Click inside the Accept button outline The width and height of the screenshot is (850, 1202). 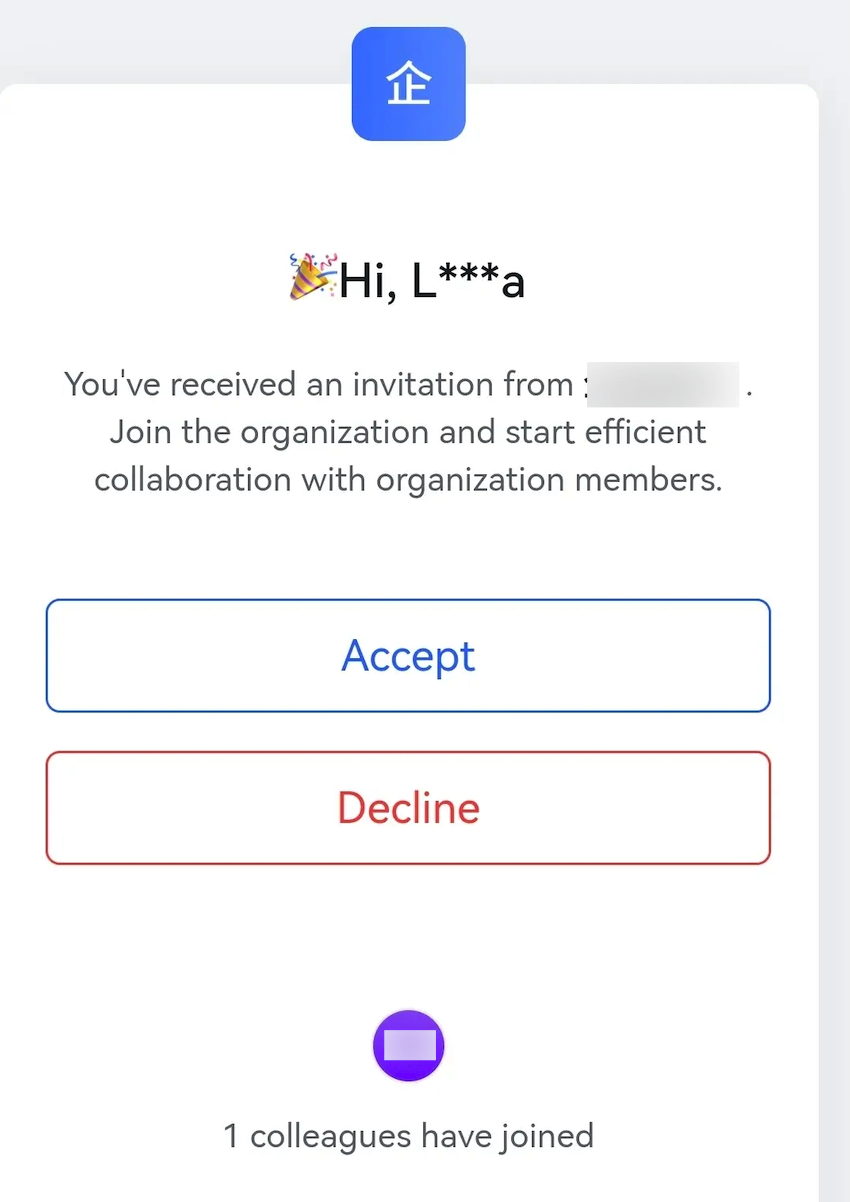pos(408,656)
